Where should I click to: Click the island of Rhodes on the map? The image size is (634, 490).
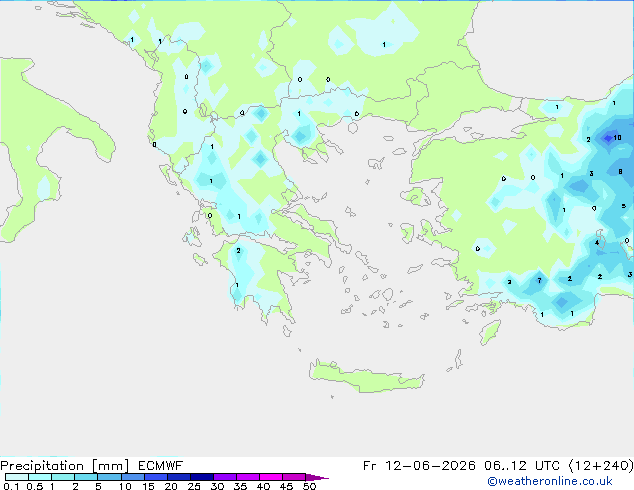click(x=490, y=332)
